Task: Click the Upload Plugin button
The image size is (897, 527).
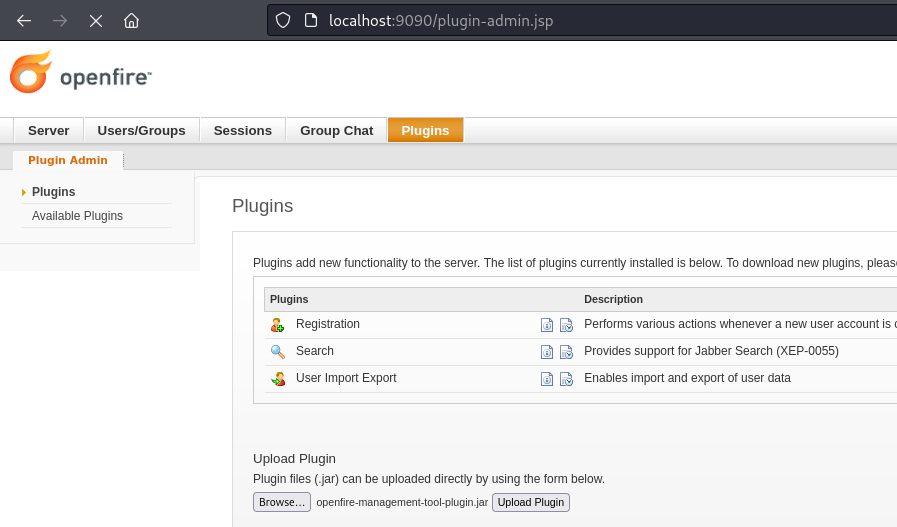Action: [x=530, y=502]
